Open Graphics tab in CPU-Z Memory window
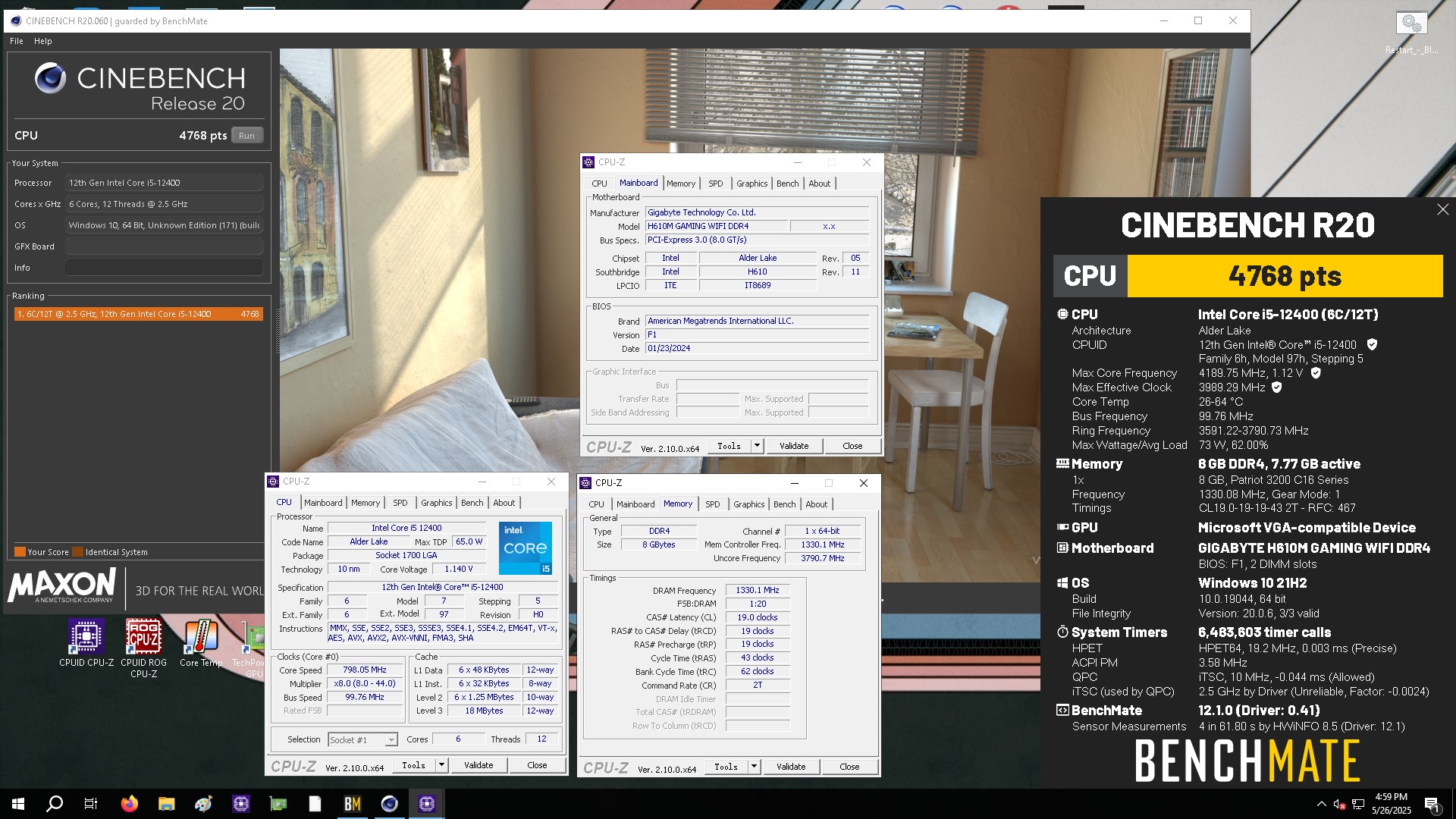The height and width of the screenshot is (819, 1456). pos(748,504)
